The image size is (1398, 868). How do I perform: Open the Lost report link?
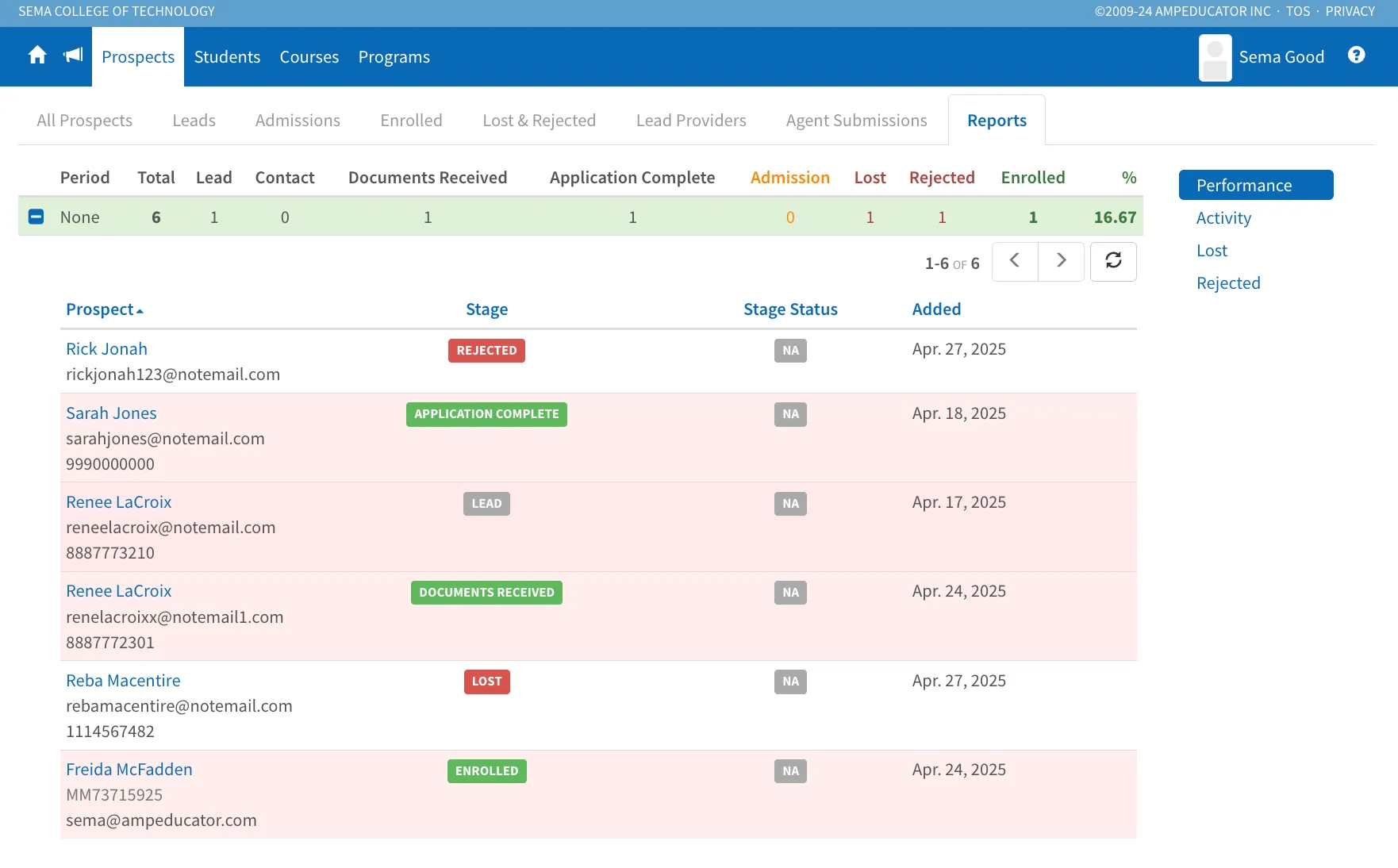coord(1212,251)
